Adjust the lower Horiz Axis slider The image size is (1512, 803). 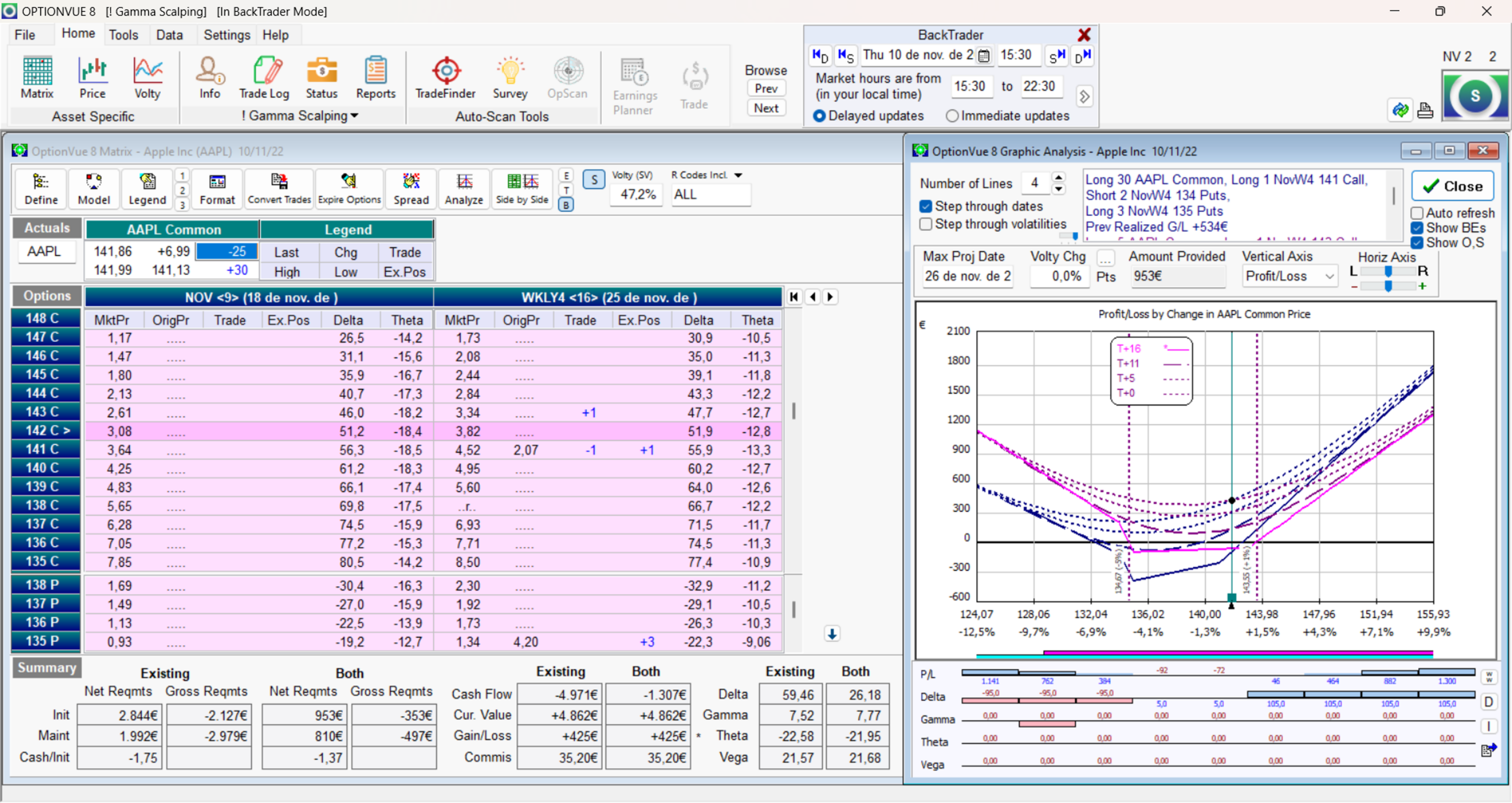[x=1388, y=286]
